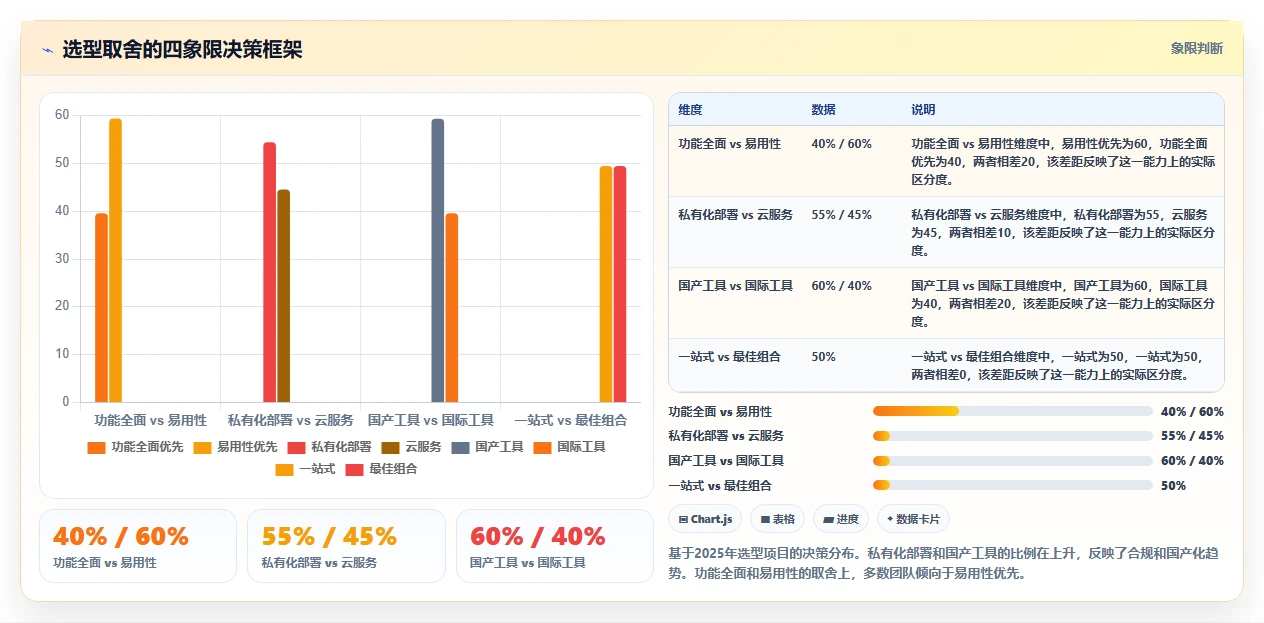The image size is (1264, 623).
Task: Toggle the 私有化部署 legend item
Action: pyautogui.click(x=329, y=447)
